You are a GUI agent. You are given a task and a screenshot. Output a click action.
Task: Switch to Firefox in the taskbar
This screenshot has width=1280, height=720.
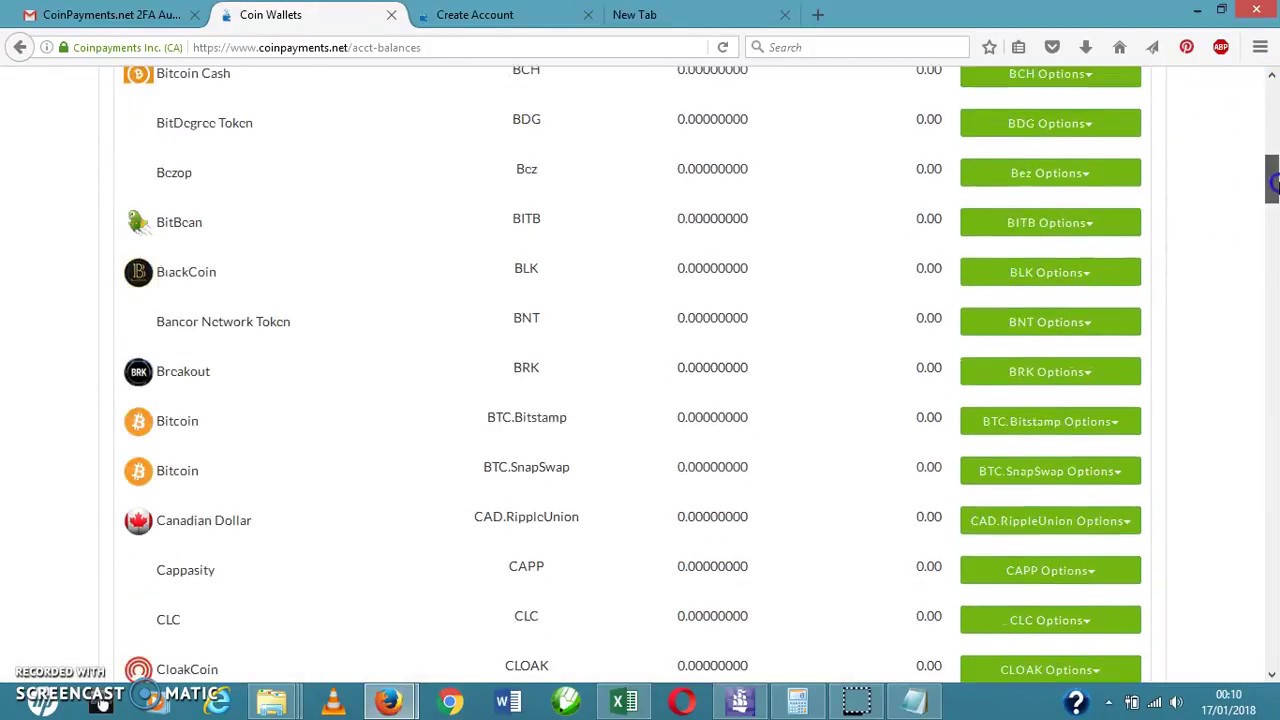[x=389, y=702]
